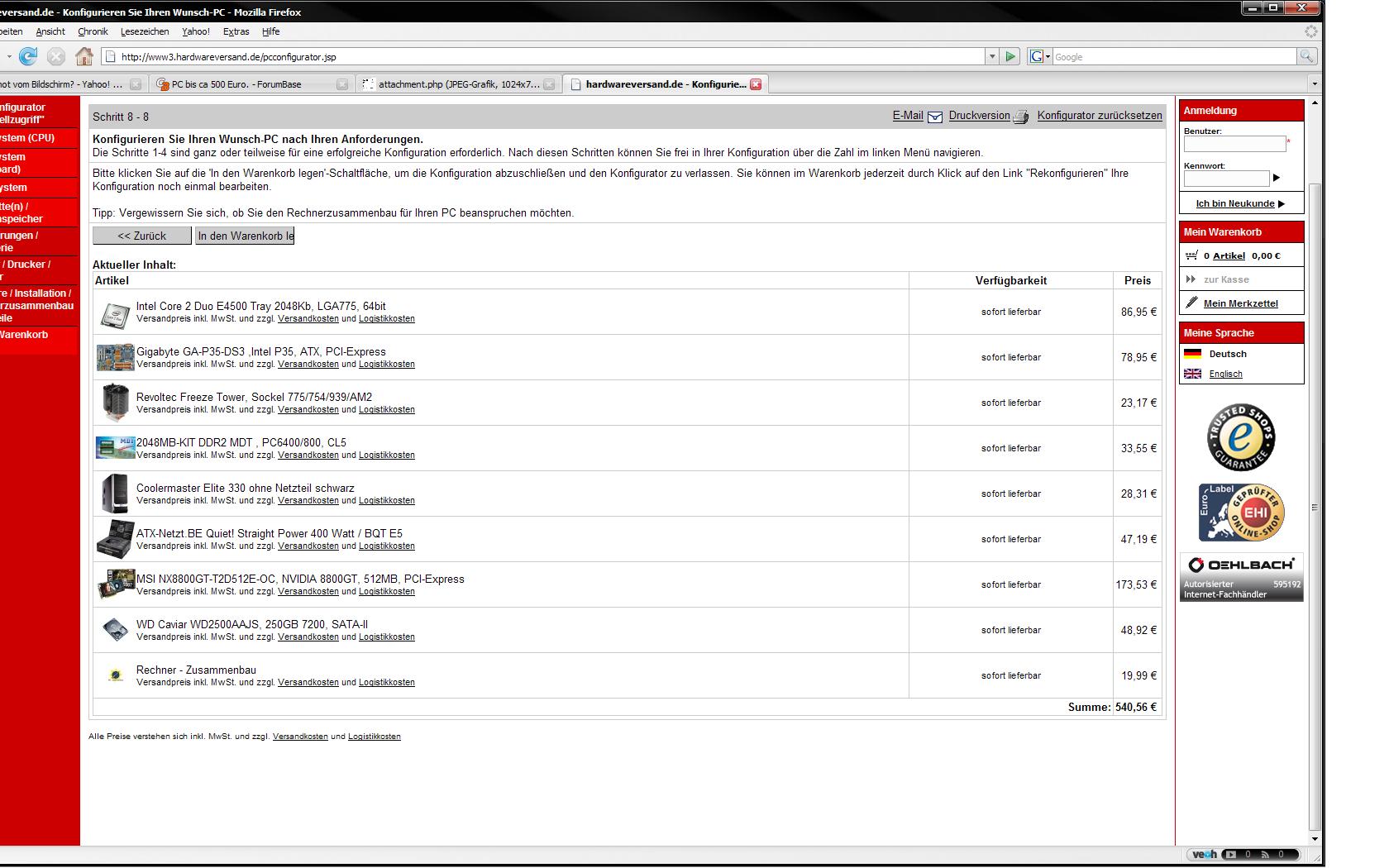Open the Druckversion link

pyautogui.click(x=979, y=116)
